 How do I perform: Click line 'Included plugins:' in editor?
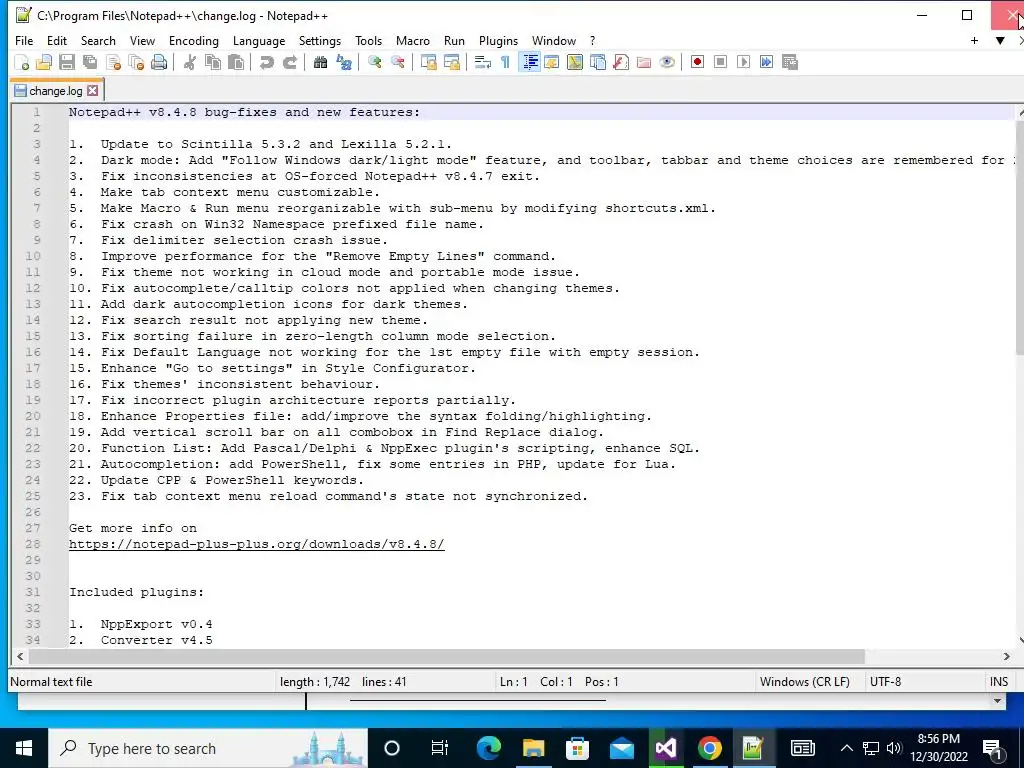[x=136, y=592]
